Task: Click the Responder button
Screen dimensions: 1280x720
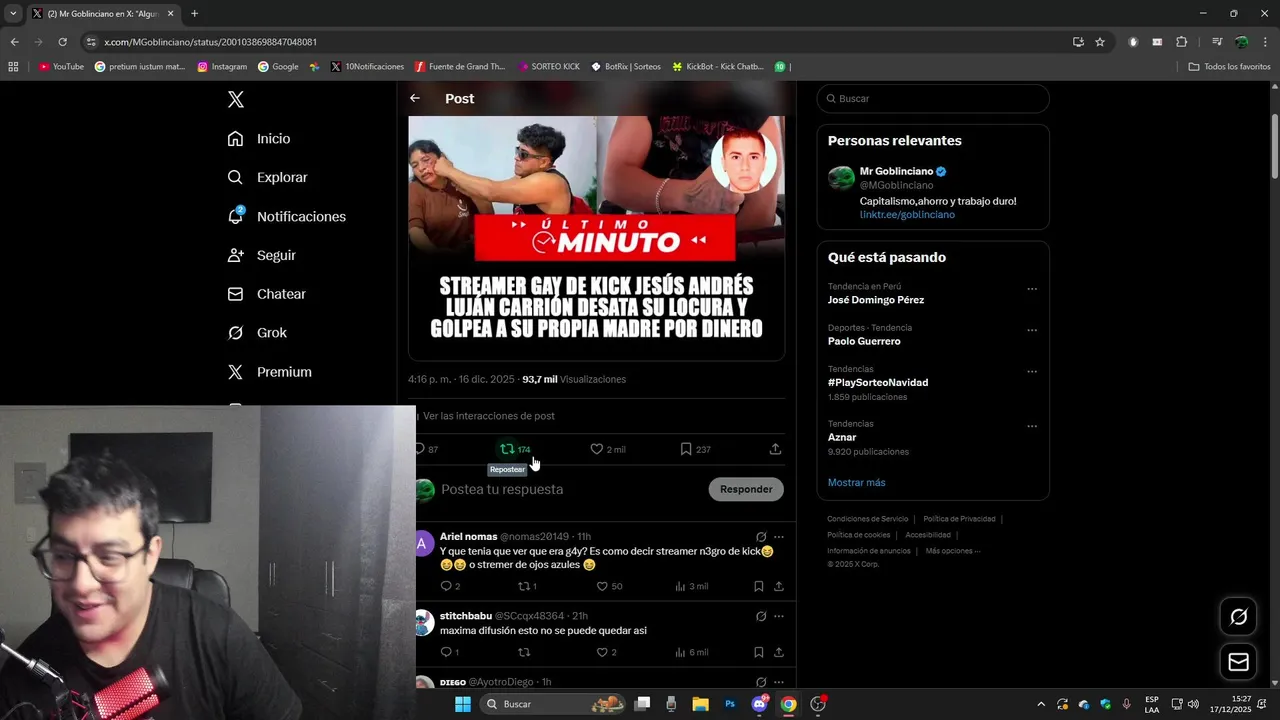Action: (x=746, y=489)
